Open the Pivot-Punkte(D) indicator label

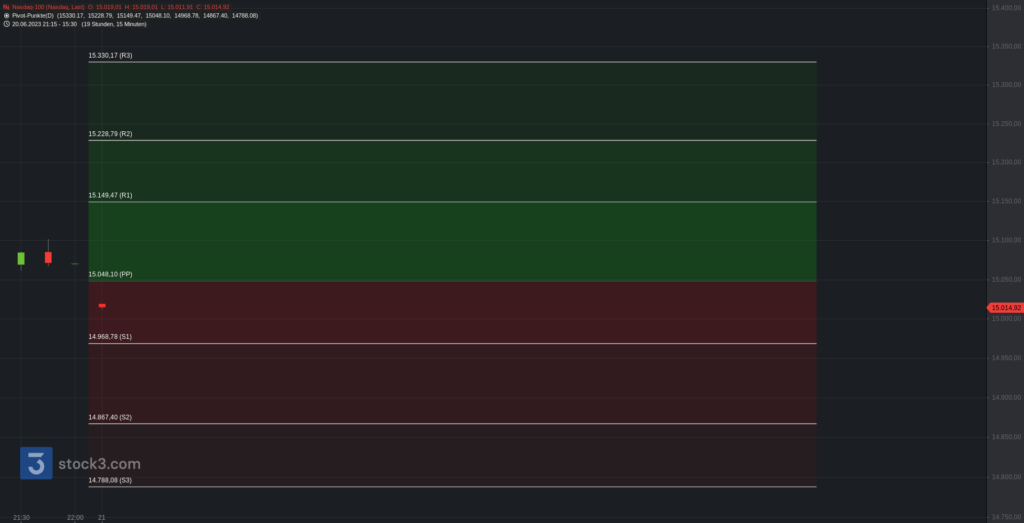(x=33, y=15)
